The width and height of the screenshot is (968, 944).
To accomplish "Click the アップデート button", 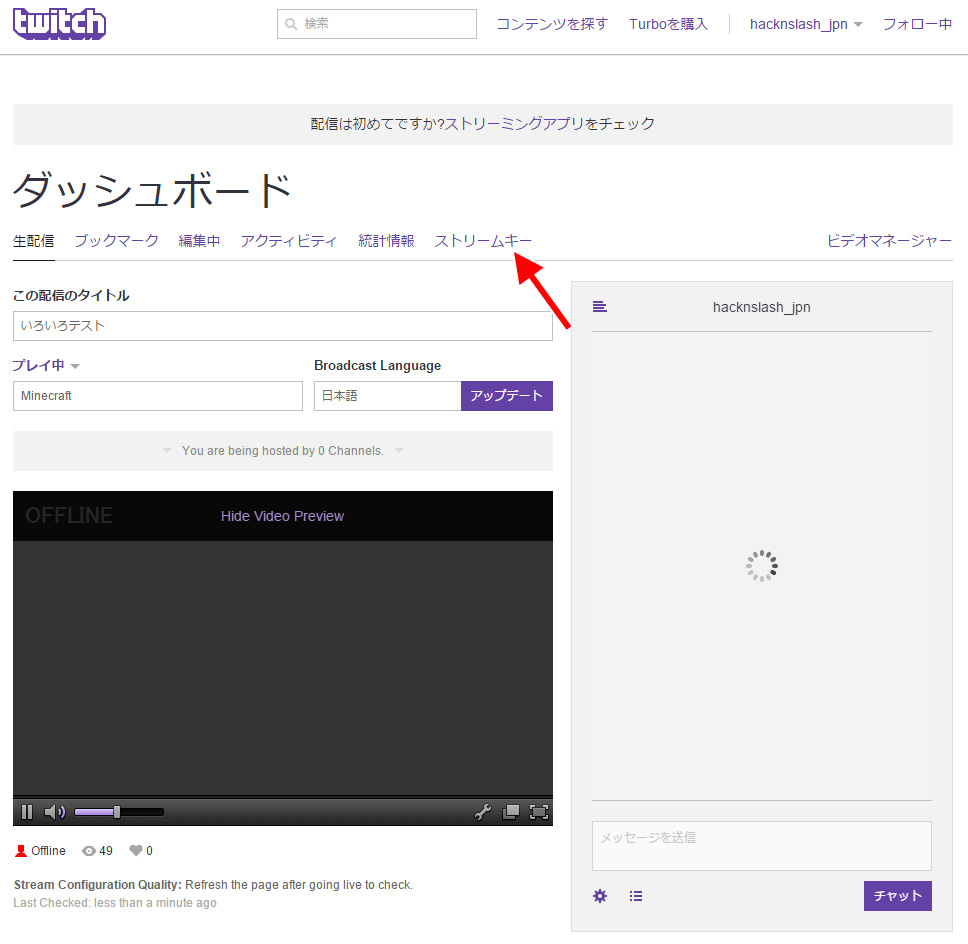I will tap(506, 396).
